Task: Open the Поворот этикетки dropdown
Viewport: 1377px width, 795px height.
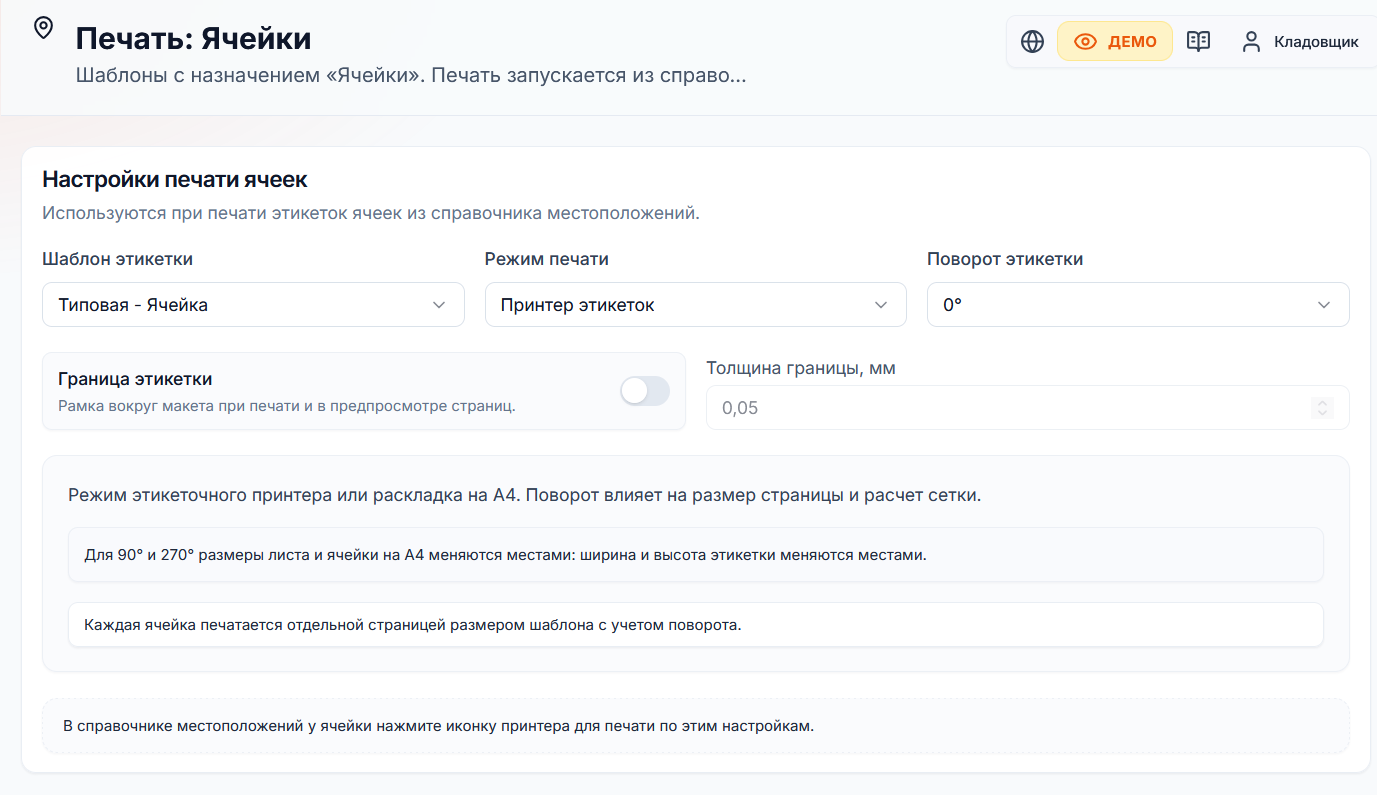Action: (x=1138, y=305)
